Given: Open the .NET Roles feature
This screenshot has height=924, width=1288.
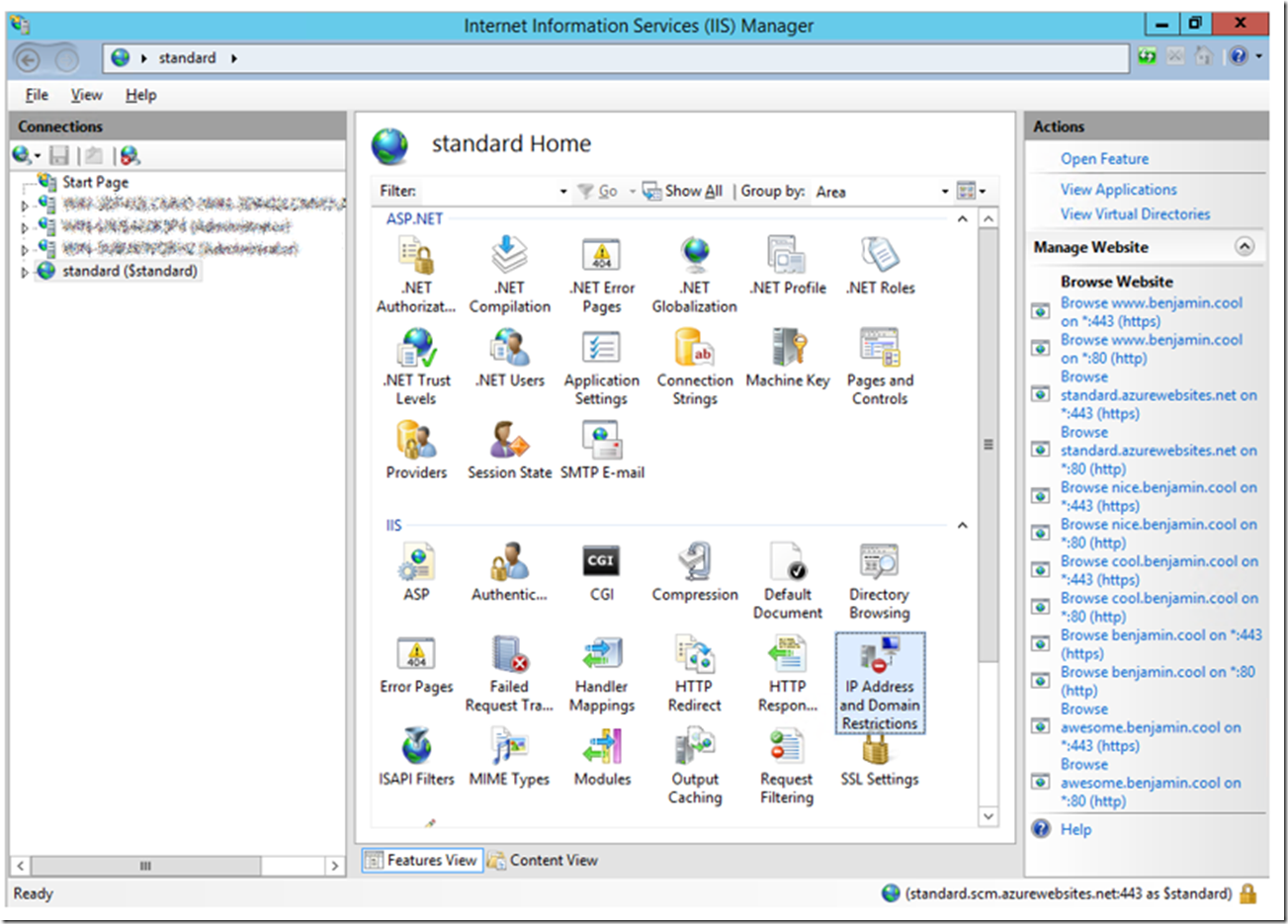Looking at the screenshot, I should point(880,267).
